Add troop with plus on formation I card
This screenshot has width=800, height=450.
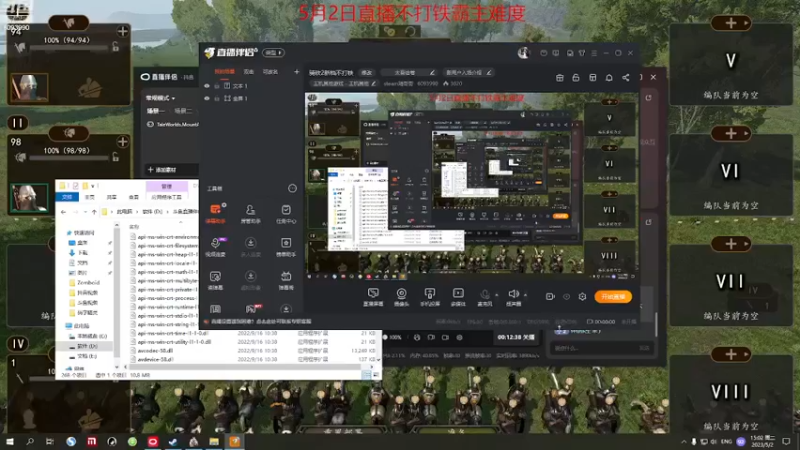coord(122,32)
